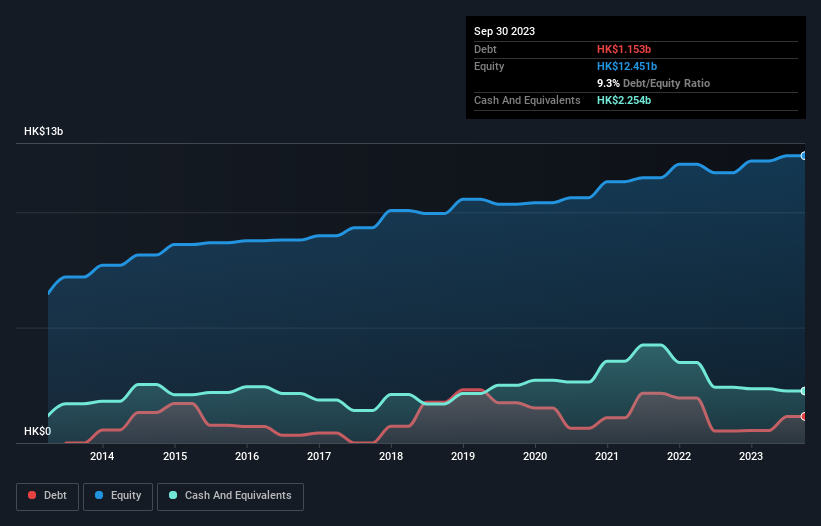Select the 2017 x-axis label
This screenshot has width=821, height=526.
tap(319, 456)
